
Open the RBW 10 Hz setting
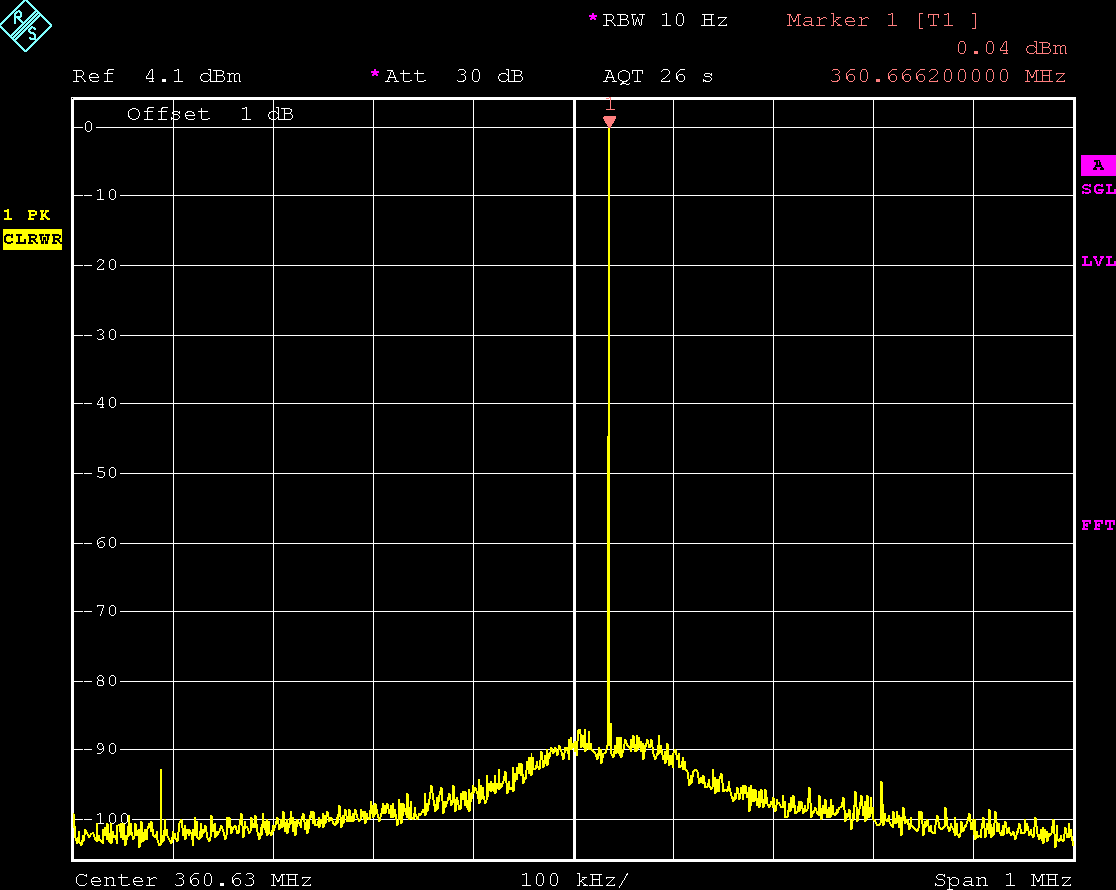(665, 19)
